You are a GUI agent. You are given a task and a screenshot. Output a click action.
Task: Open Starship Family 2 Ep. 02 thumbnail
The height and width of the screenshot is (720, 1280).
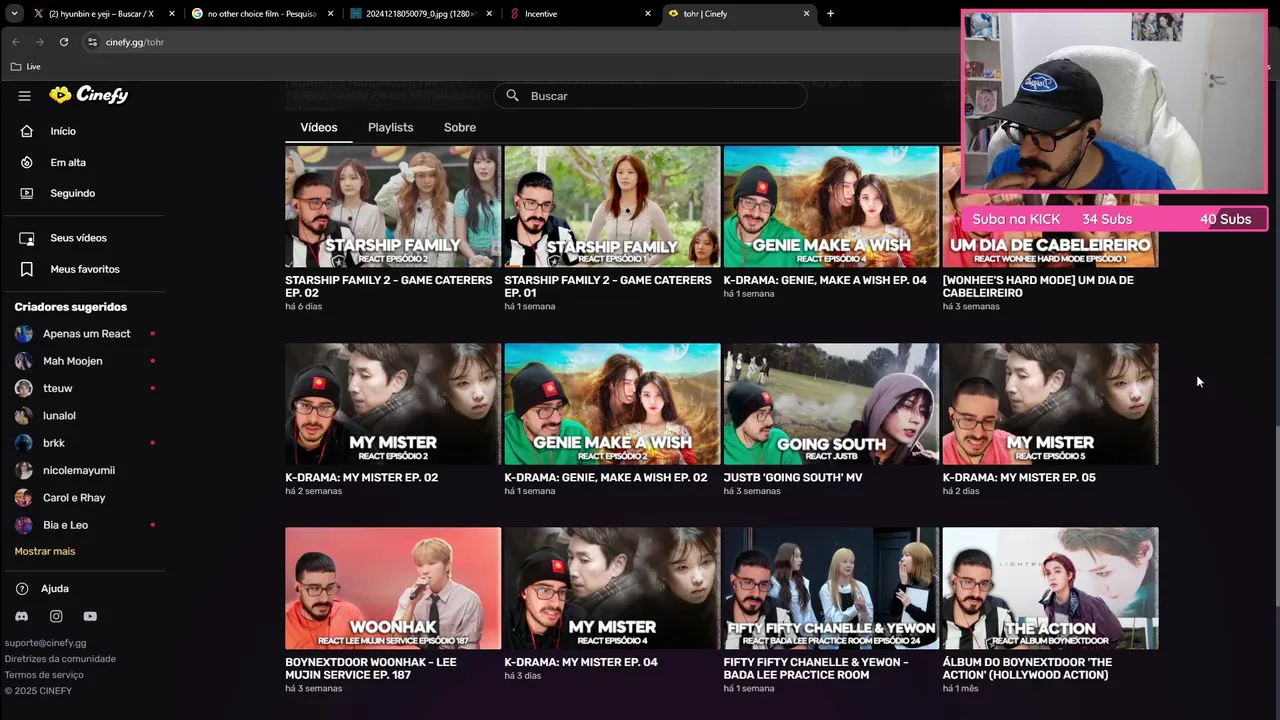click(393, 207)
